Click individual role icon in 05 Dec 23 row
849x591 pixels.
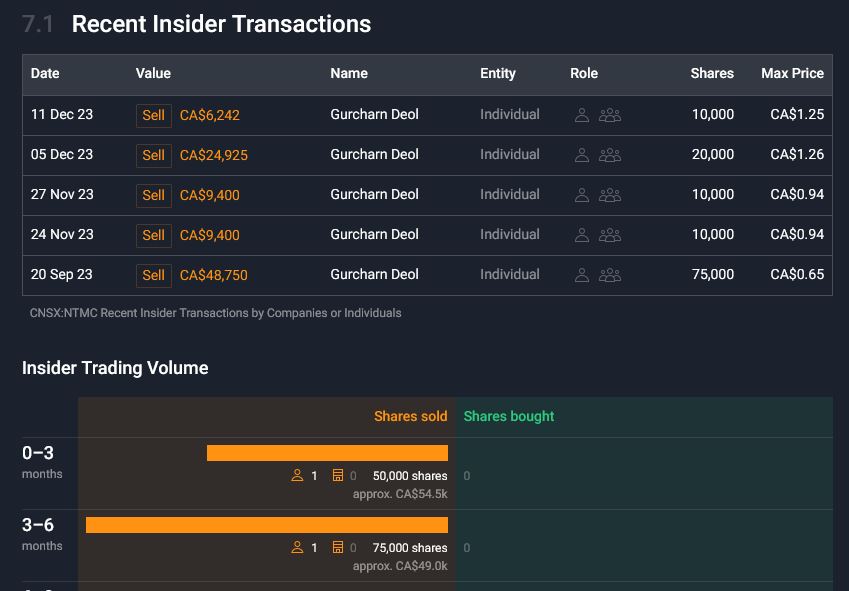pos(582,155)
